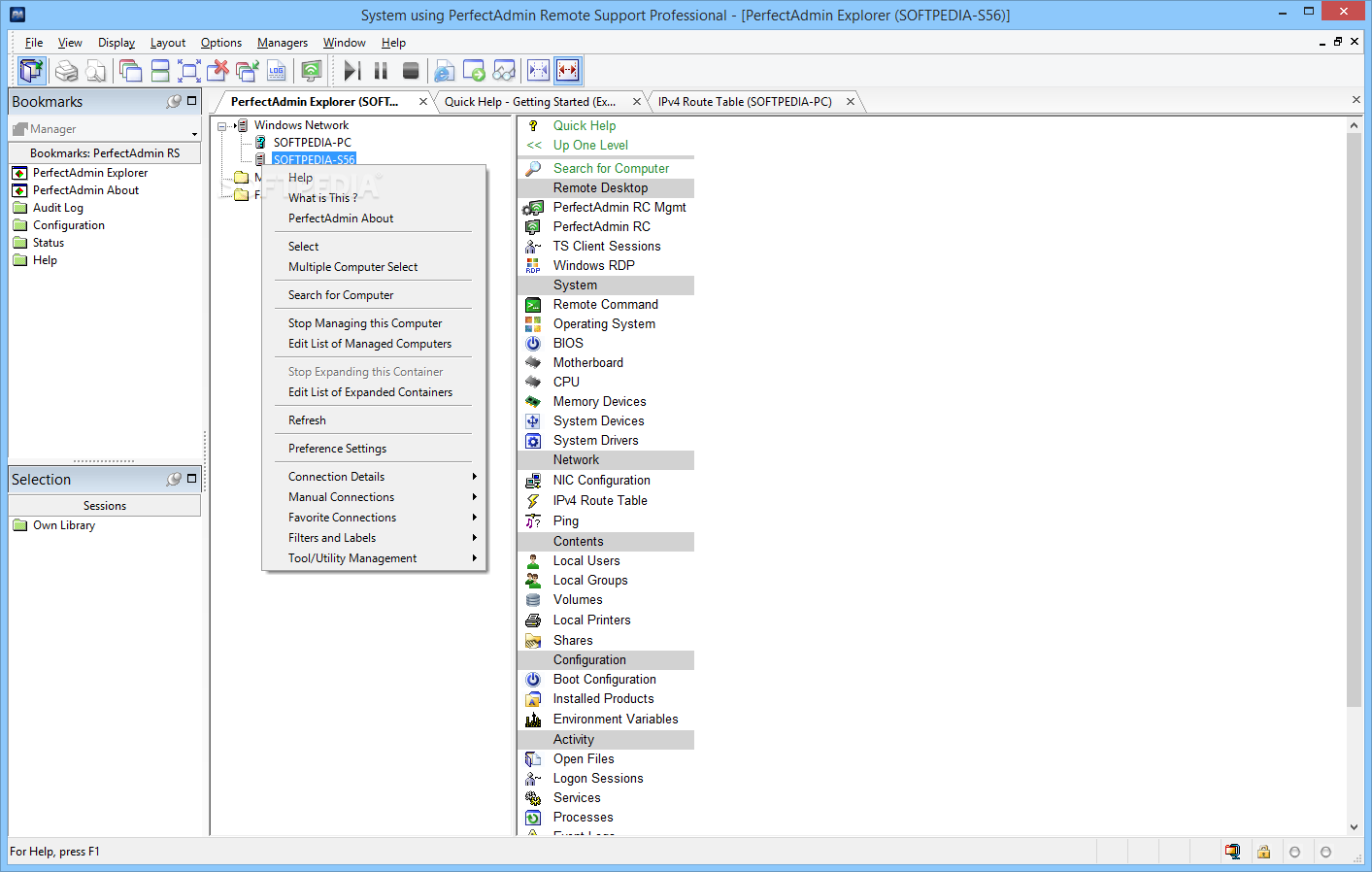Image resolution: width=1372 pixels, height=872 pixels.
Task: Switch to the IPv4 Route Table tab
Action: click(745, 102)
